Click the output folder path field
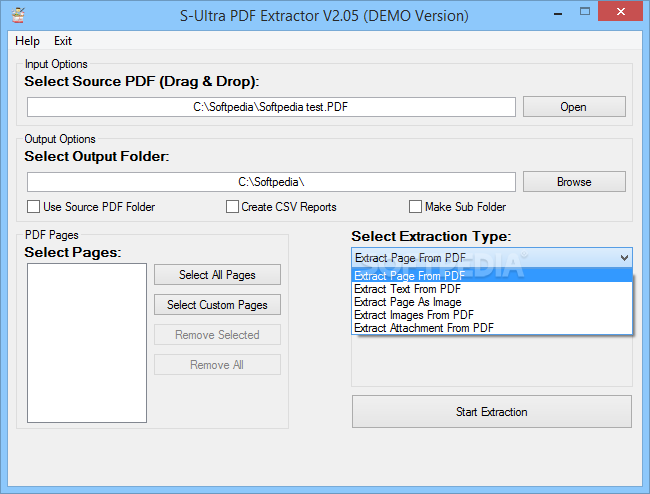The image size is (650, 494). coord(272,182)
